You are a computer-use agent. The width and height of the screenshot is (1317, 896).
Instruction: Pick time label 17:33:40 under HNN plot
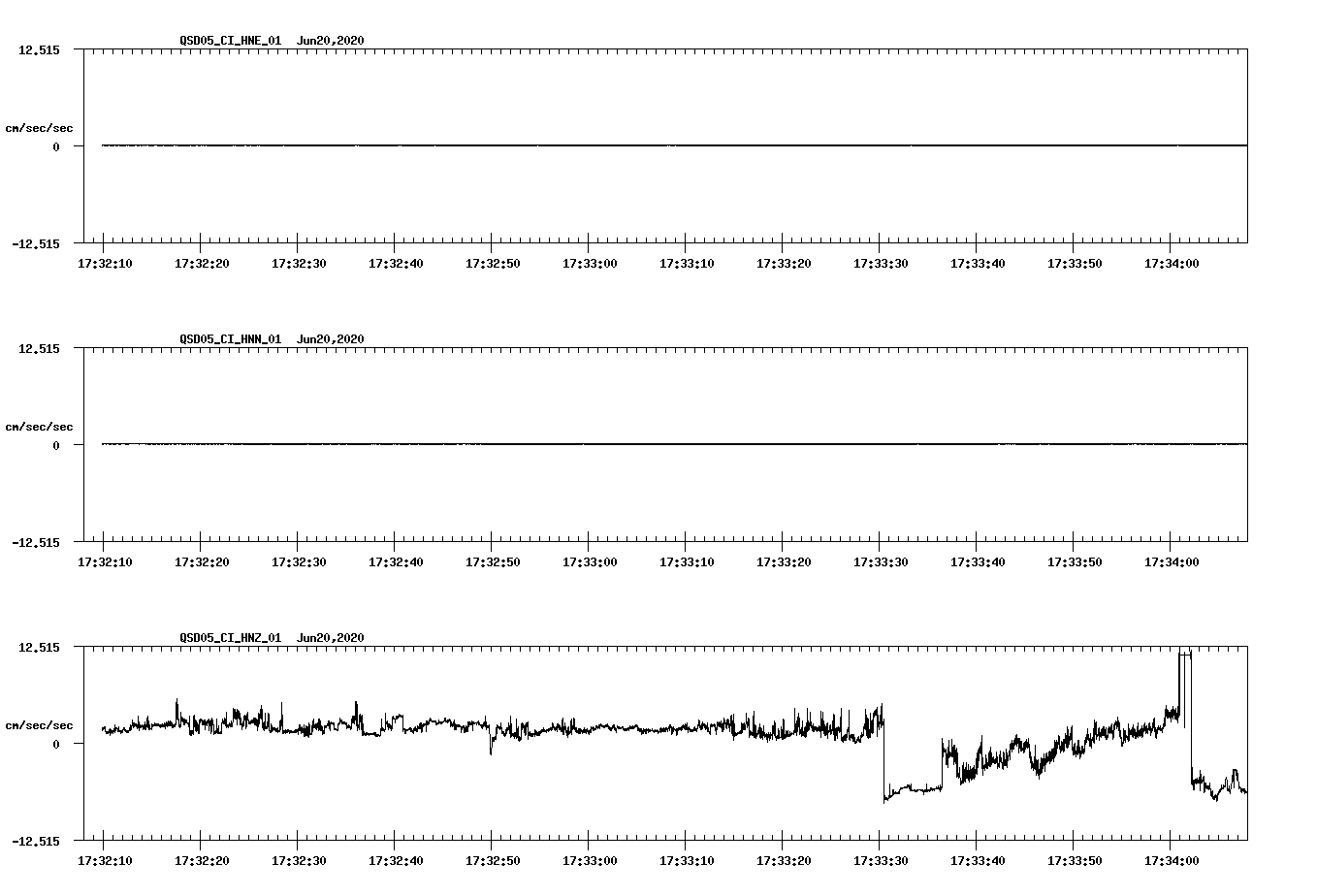pyautogui.click(x=978, y=561)
